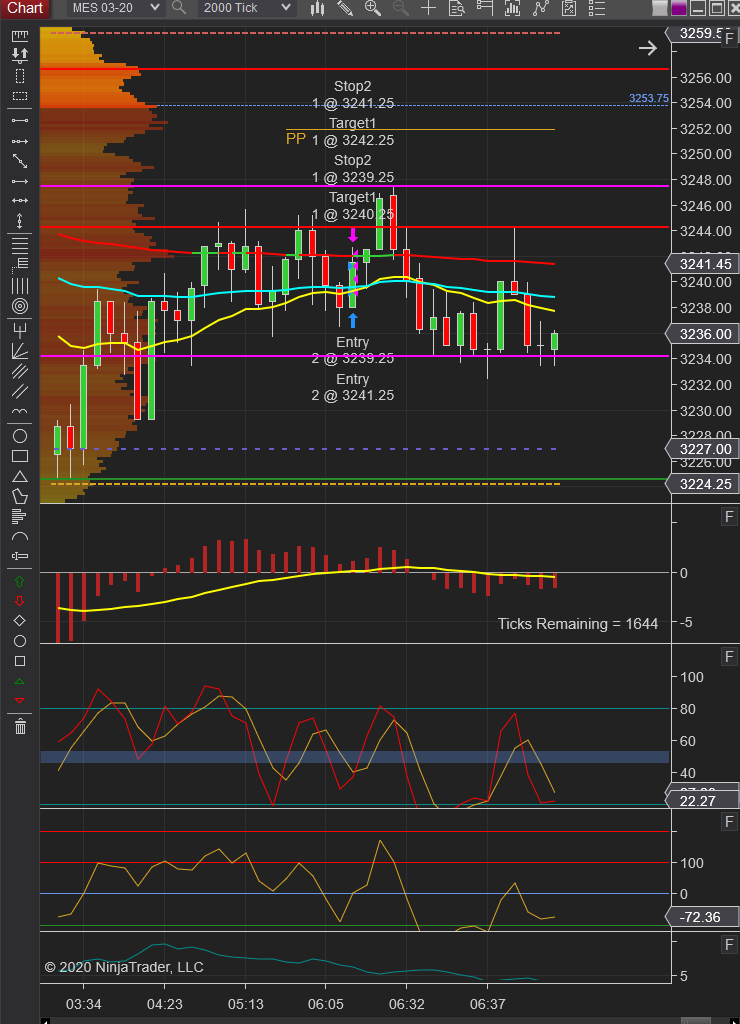Screen dimensions: 740x1024
Task: Select the Square chart marker
Action: tap(20, 661)
